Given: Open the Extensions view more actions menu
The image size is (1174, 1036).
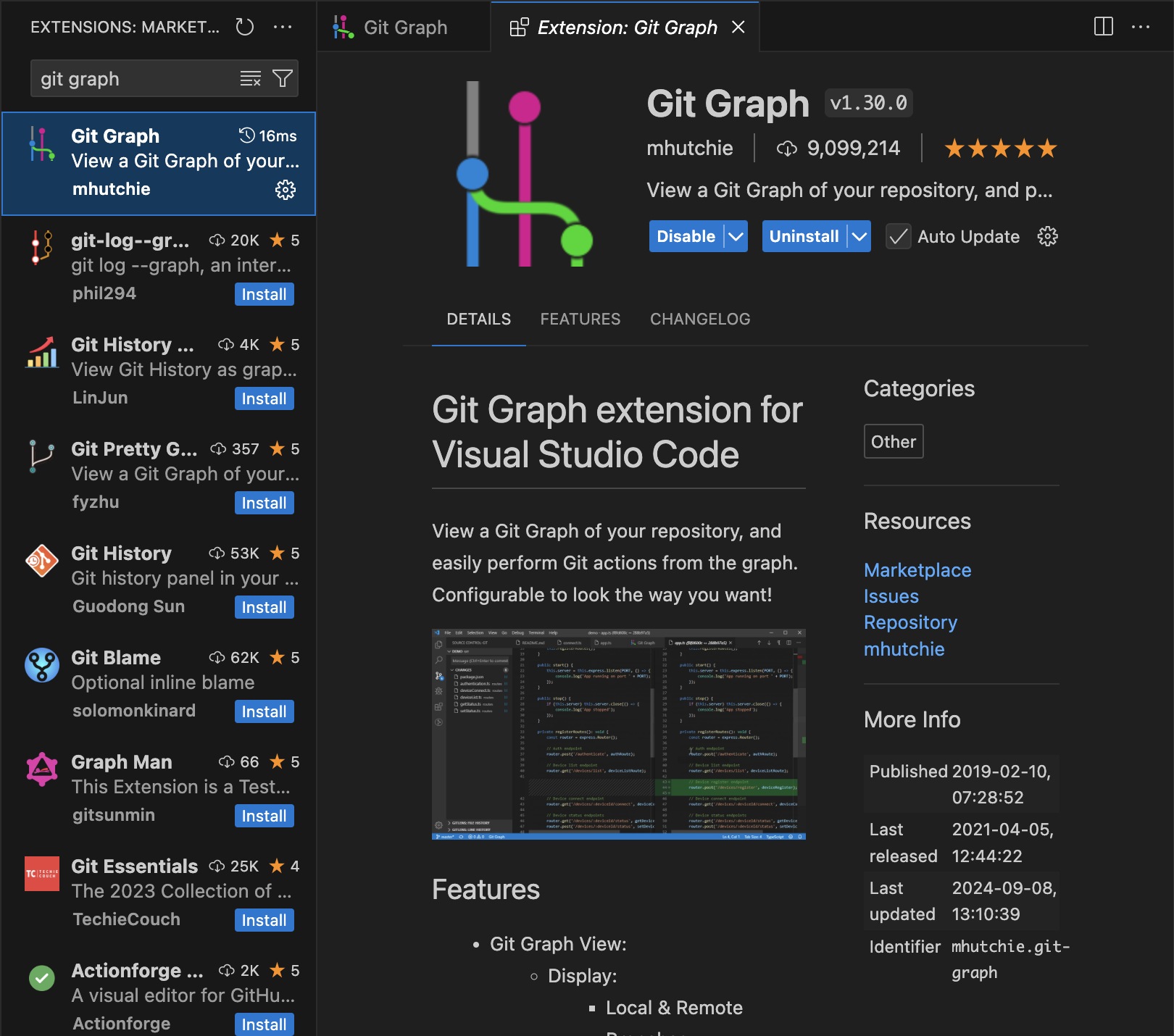Looking at the screenshot, I should [x=283, y=28].
